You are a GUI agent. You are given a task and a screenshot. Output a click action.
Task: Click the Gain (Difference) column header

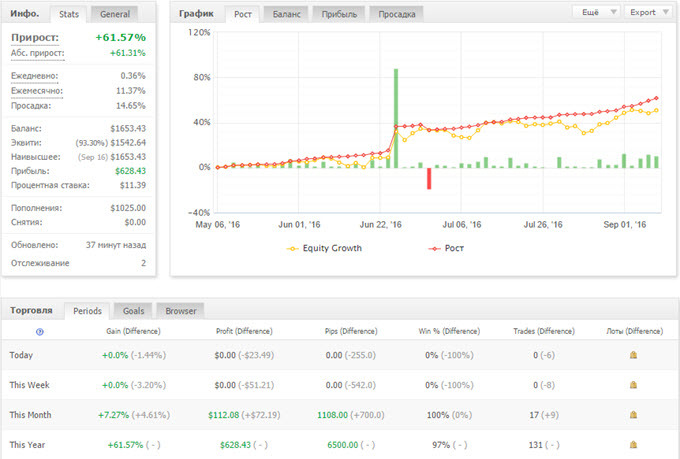coord(133,331)
